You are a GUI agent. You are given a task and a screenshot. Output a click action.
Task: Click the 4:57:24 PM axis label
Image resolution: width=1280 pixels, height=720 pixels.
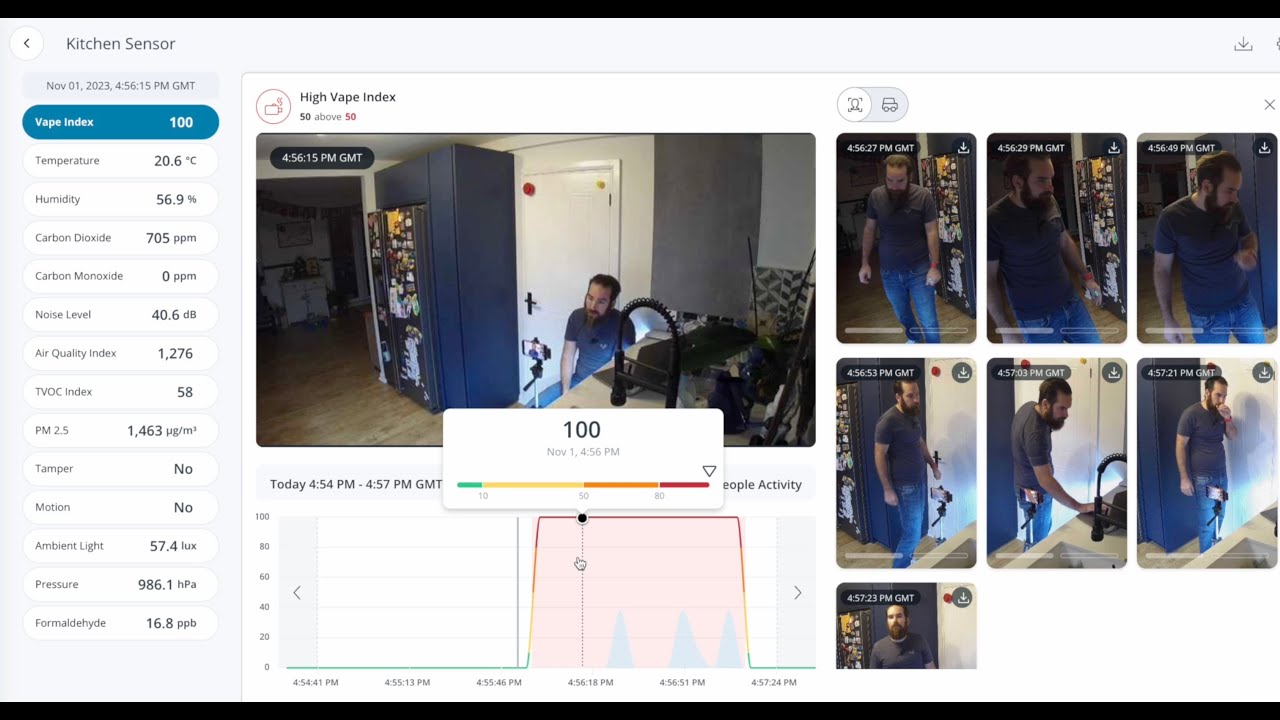(773, 683)
